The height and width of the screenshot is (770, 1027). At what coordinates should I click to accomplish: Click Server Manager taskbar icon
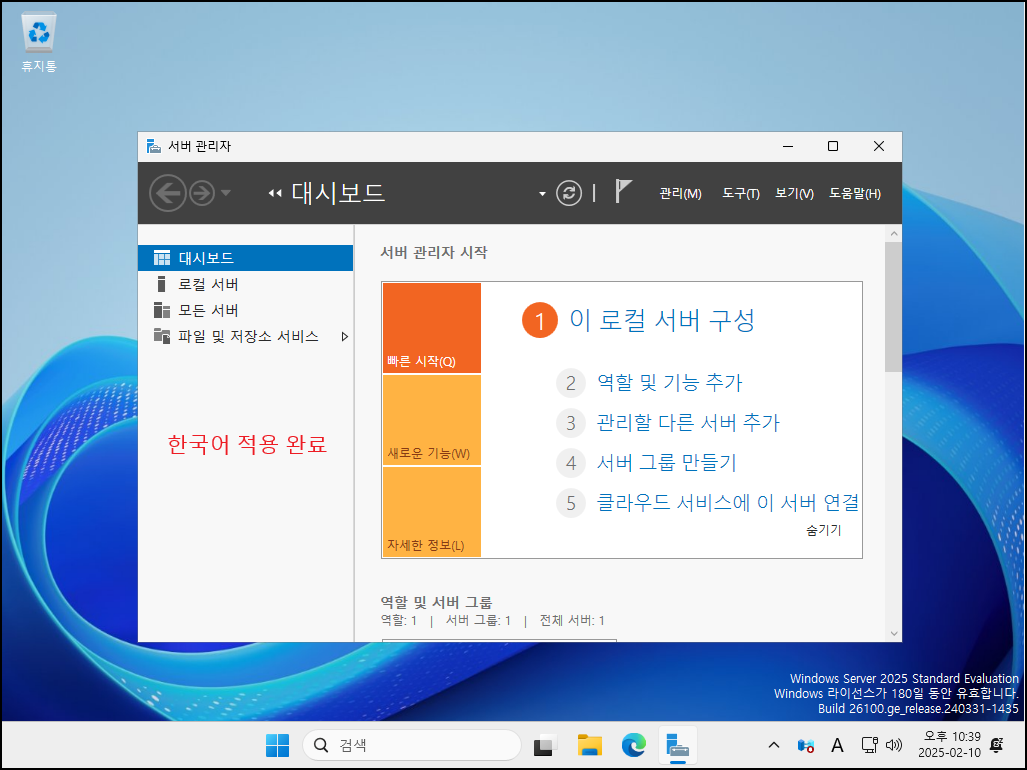(x=677, y=746)
